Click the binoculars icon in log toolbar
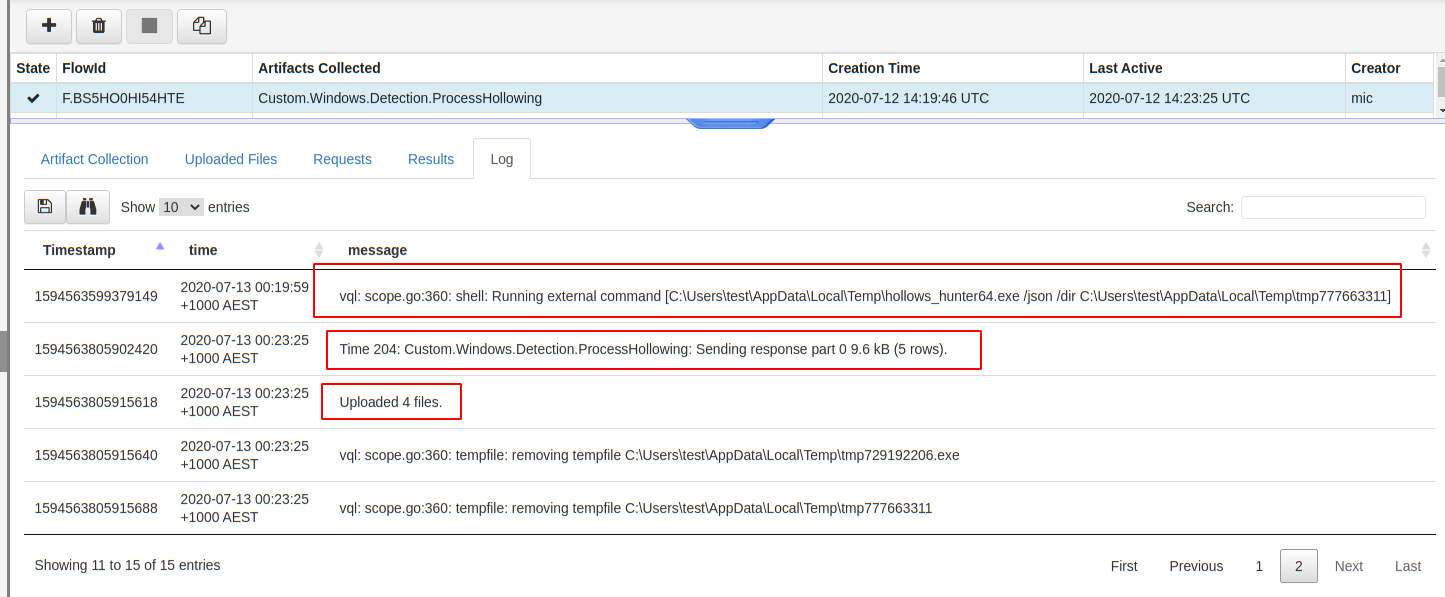 click(x=88, y=207)
